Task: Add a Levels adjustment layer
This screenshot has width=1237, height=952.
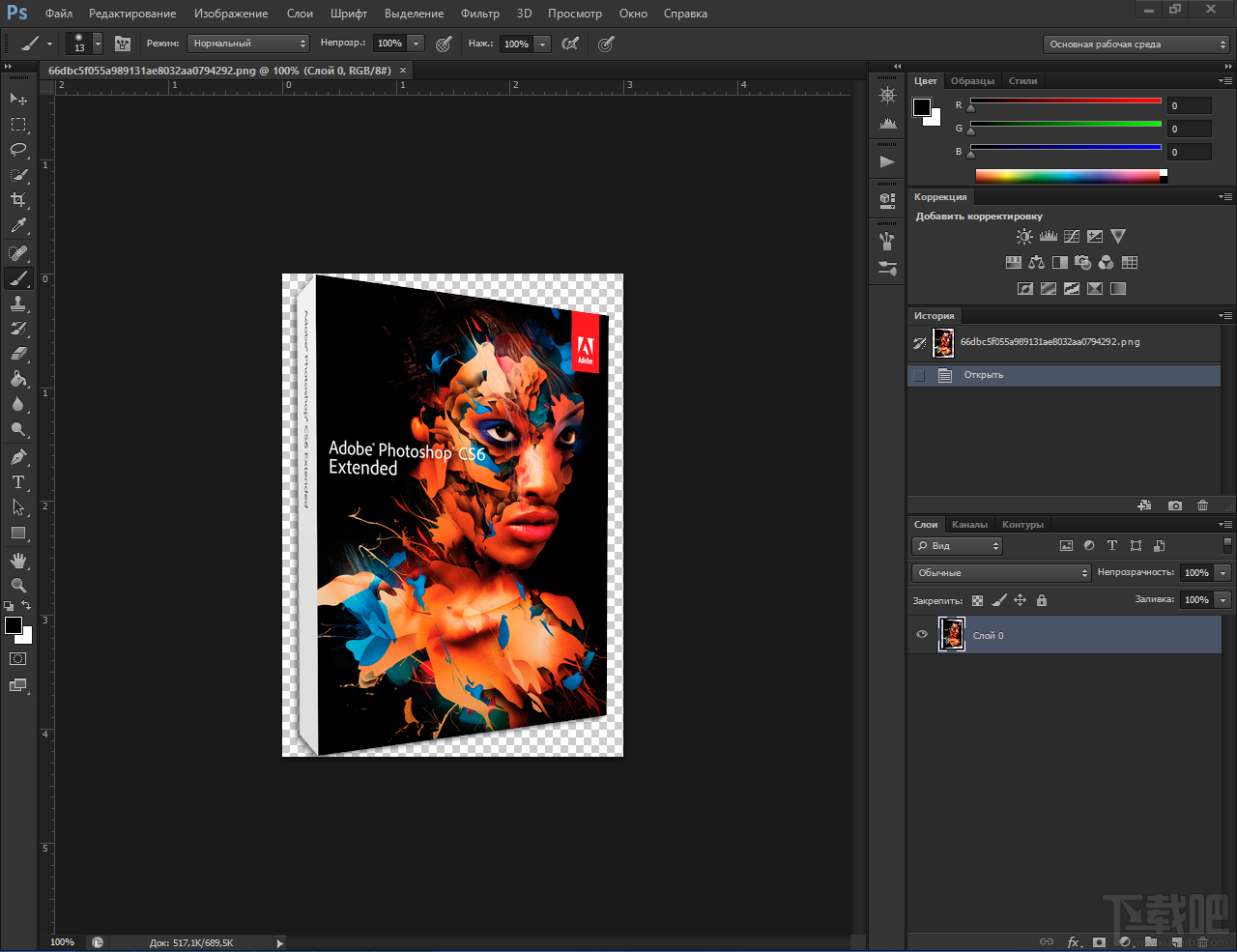Action: (1049, 236)
